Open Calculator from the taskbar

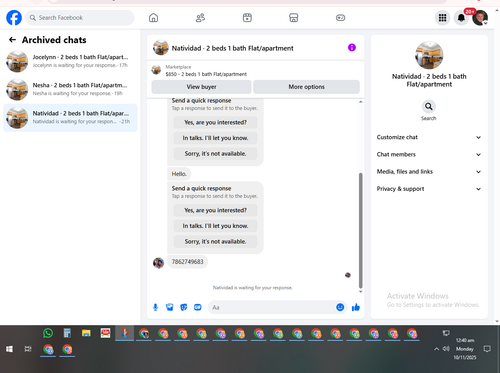coord(67,333)
